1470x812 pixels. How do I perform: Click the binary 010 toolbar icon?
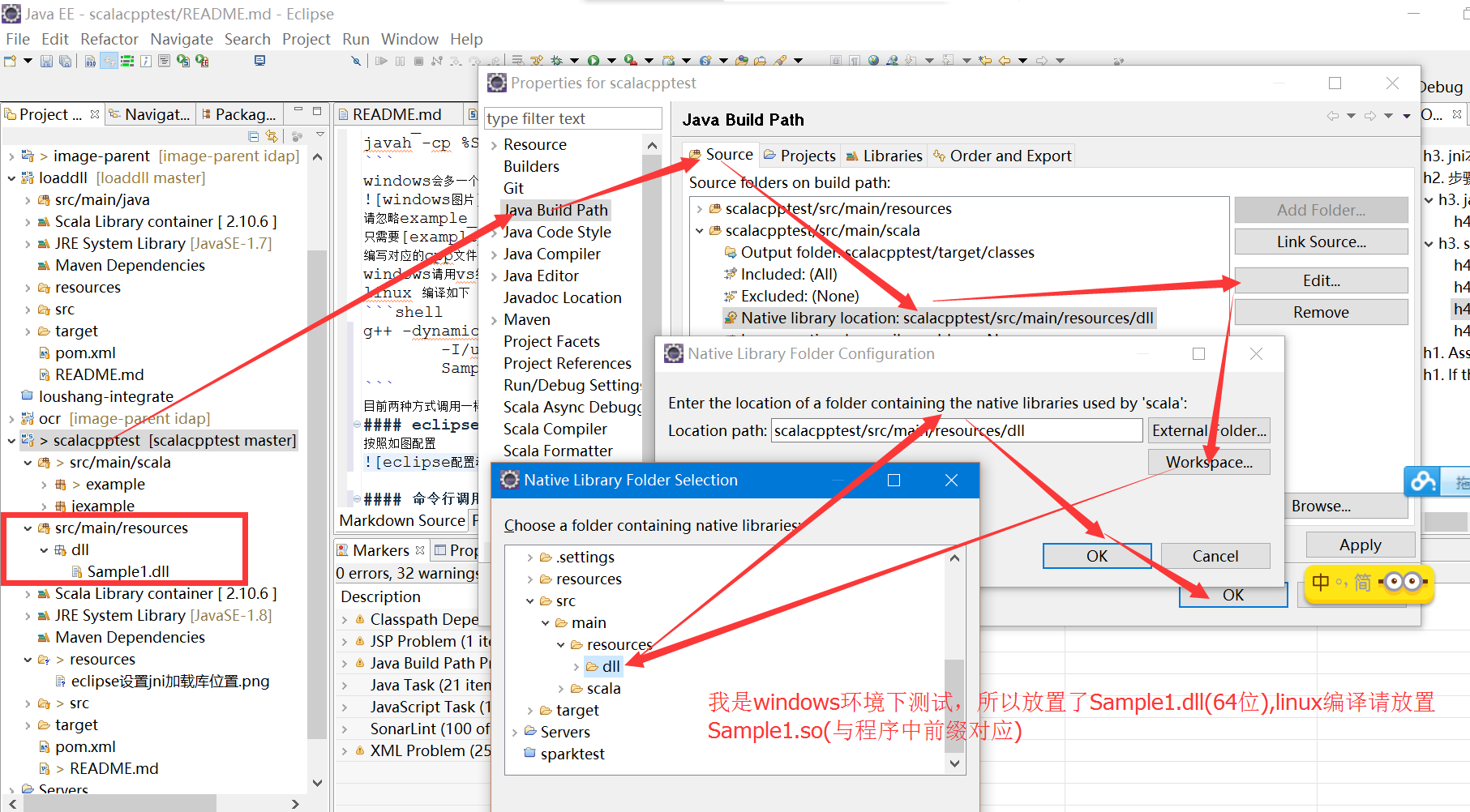pos(90,61)
